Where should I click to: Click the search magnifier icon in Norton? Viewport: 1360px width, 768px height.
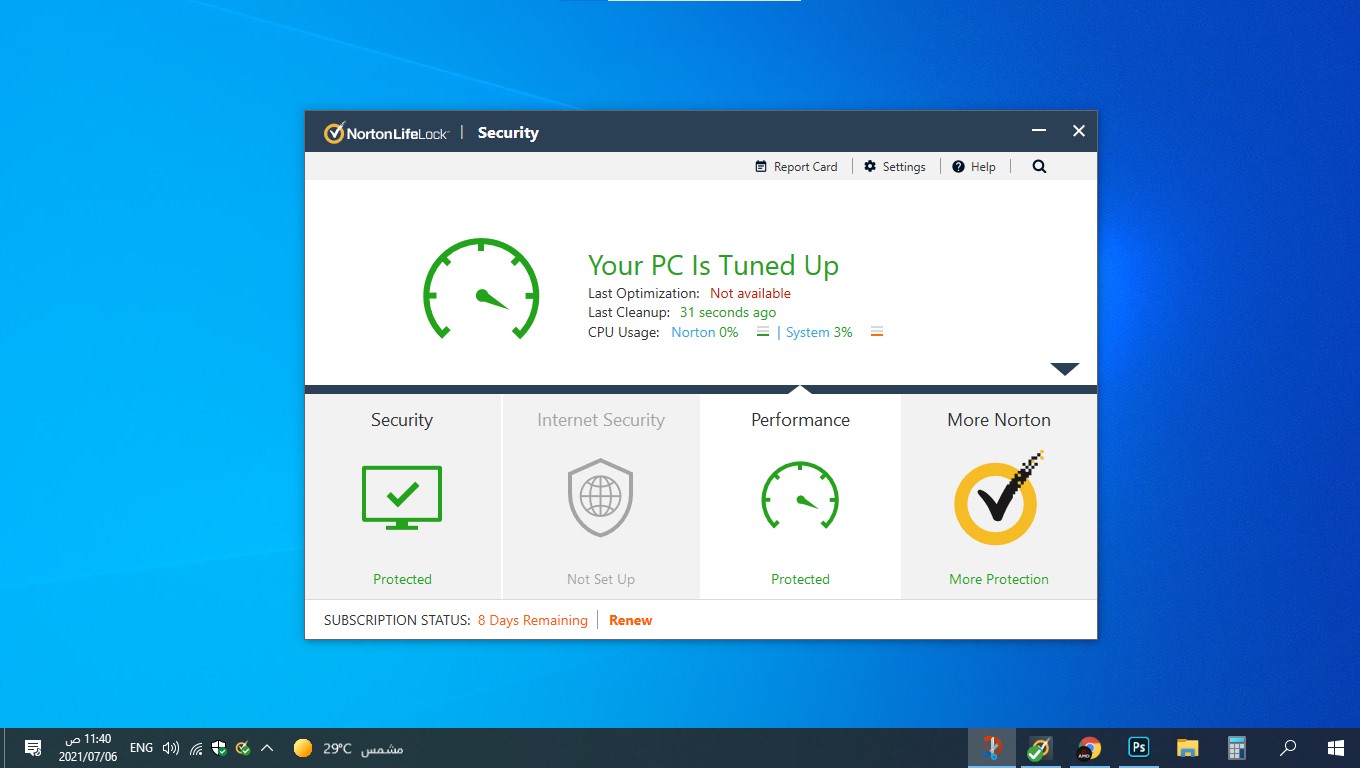(x=1039, y=167)
